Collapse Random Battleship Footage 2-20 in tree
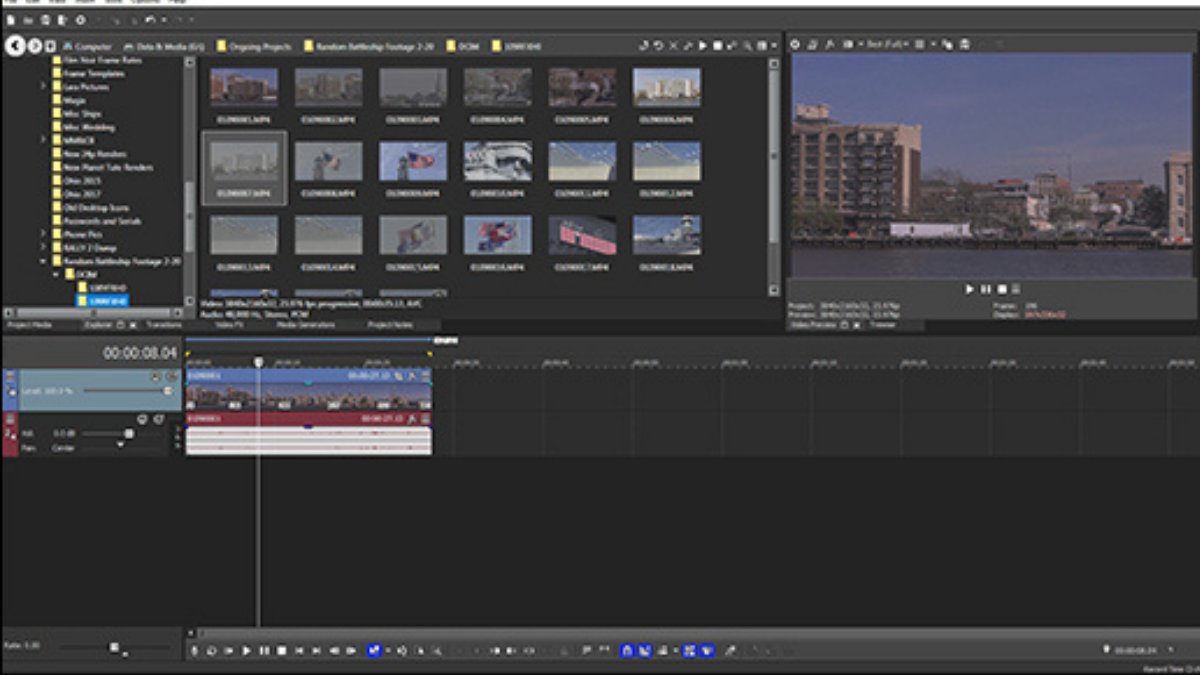The height and width of the screenshot is (675, 1200). 44,261
